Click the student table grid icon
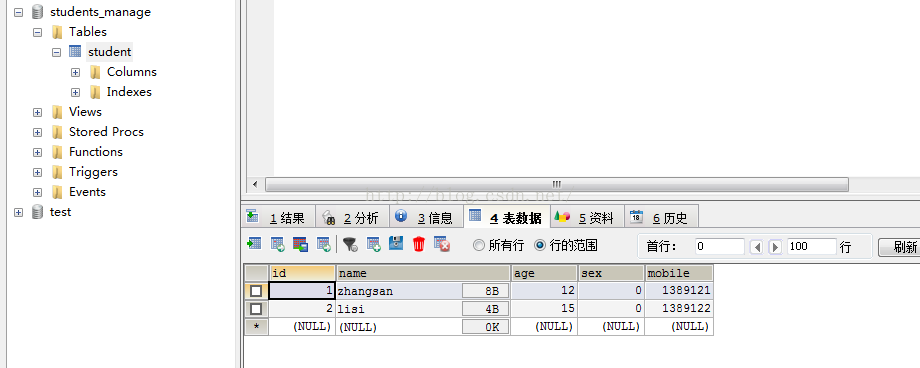Screen dimensions: 920x368 click(x=75, y=51)
